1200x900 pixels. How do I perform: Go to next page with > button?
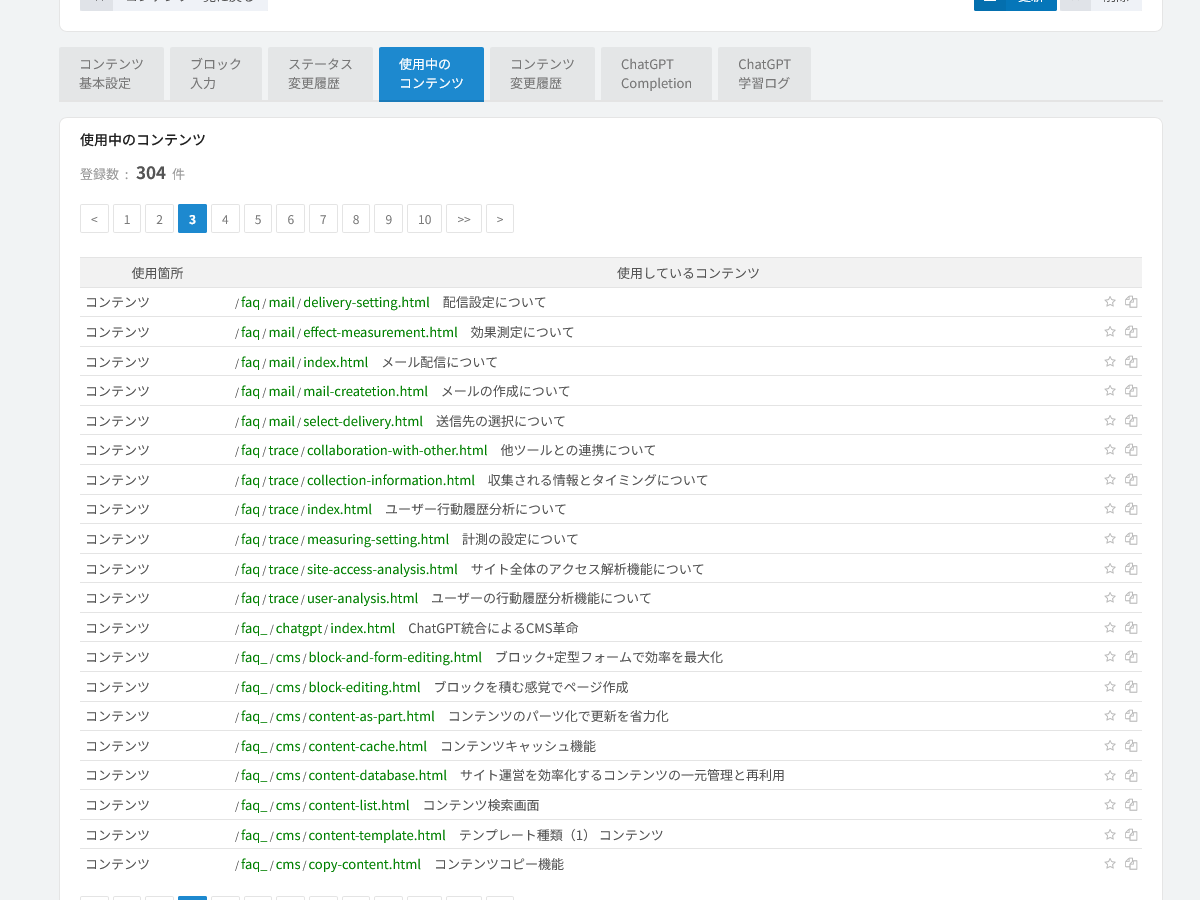(500, 219)
